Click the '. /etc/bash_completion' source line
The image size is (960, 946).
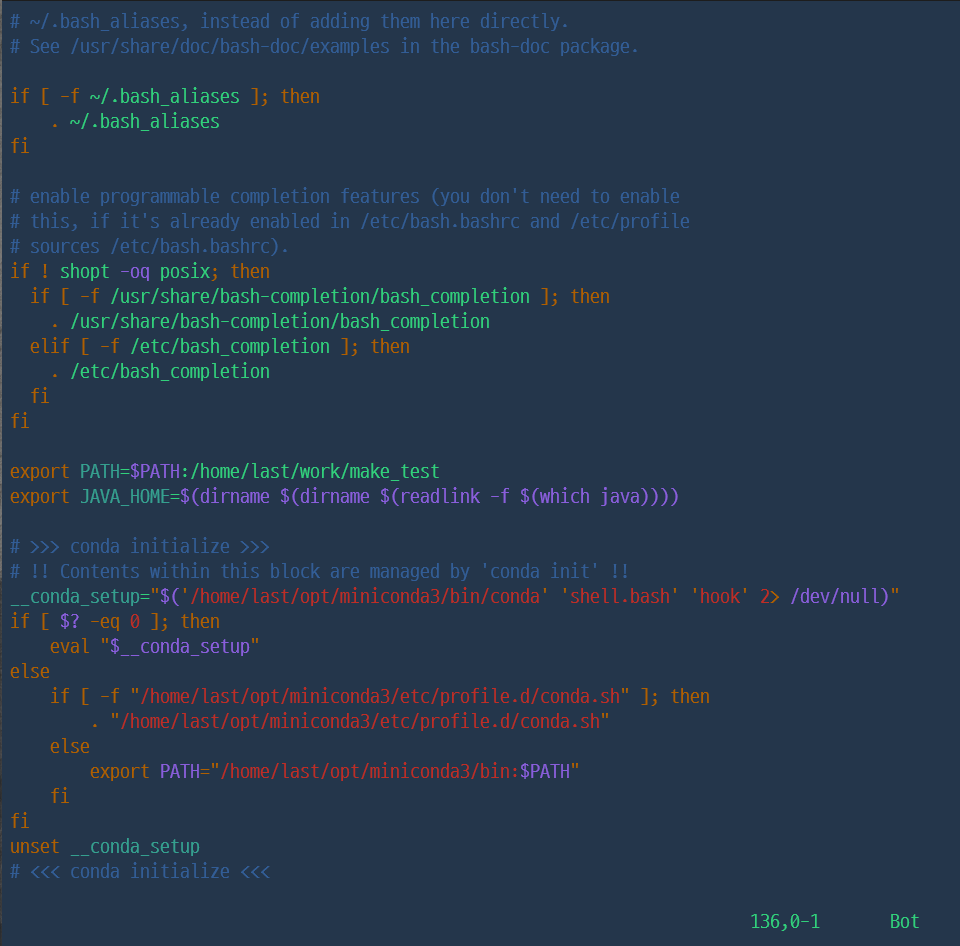point(160,372)
